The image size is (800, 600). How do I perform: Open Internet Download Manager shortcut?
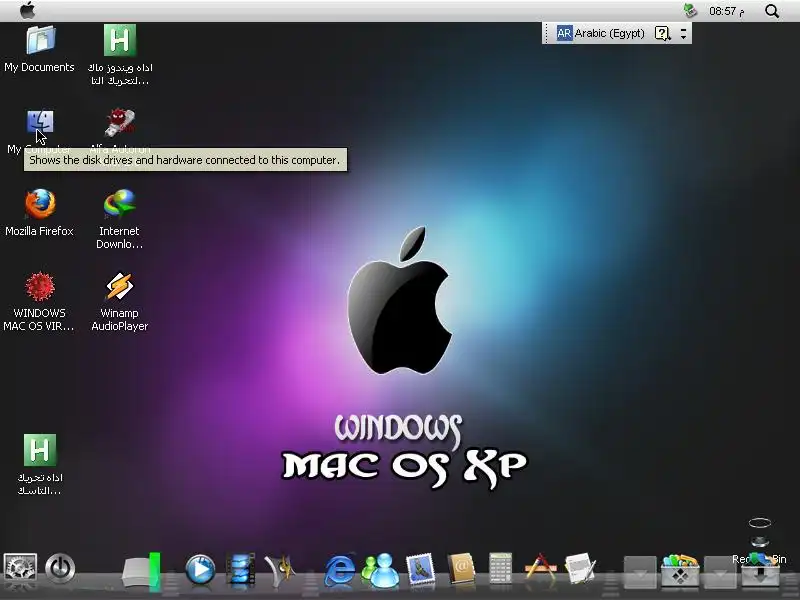coord(120,204)
